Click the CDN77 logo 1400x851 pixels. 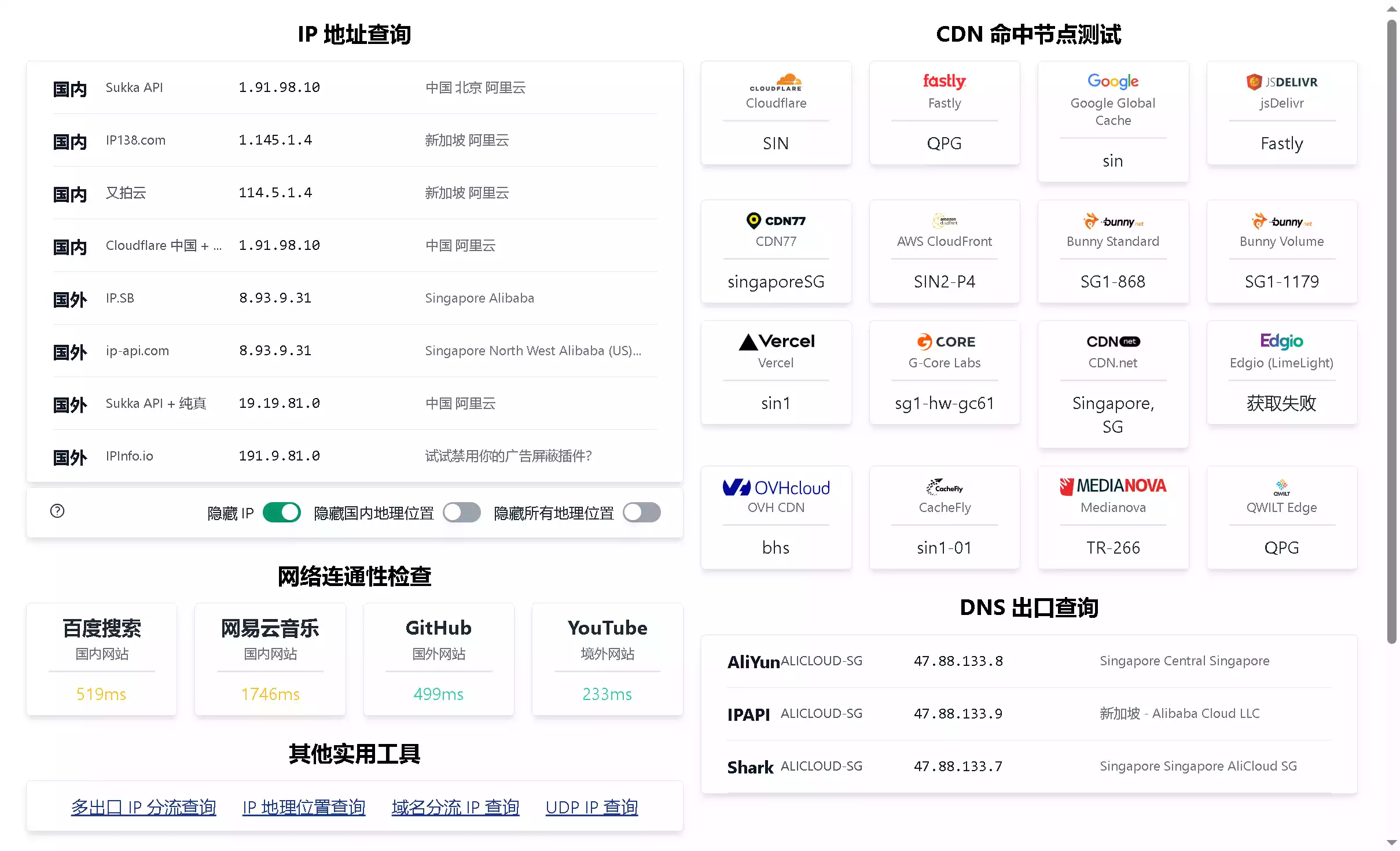(x=776, y=220)
